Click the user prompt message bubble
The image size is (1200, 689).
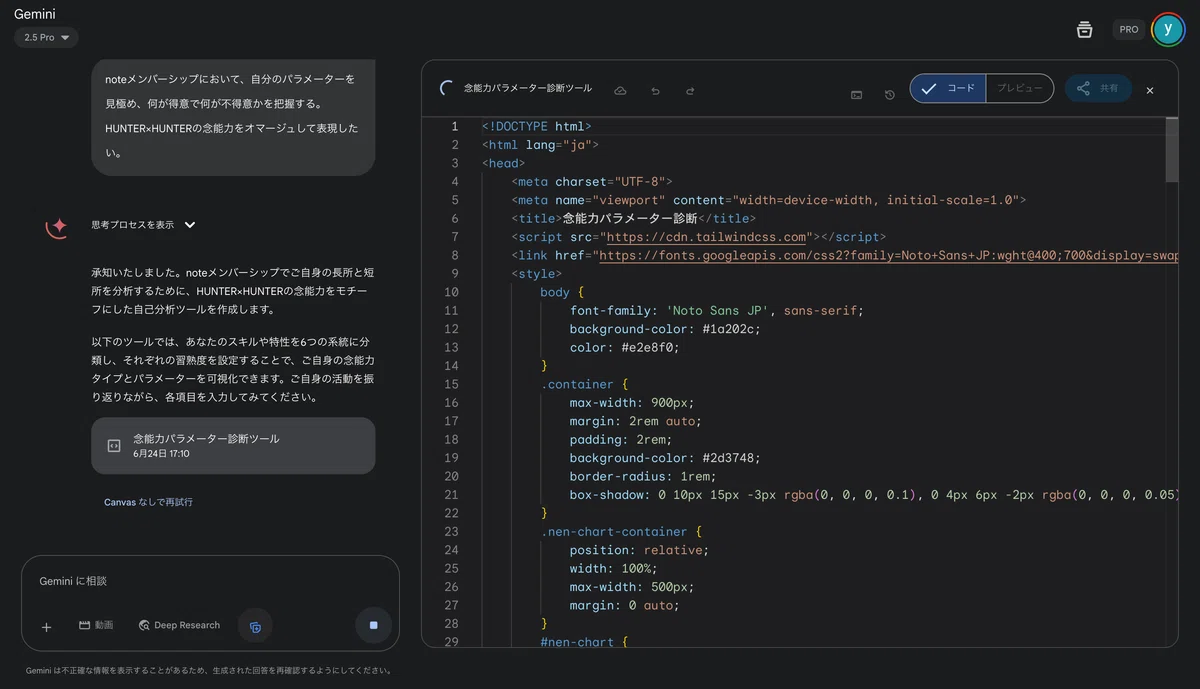point(233,116)
